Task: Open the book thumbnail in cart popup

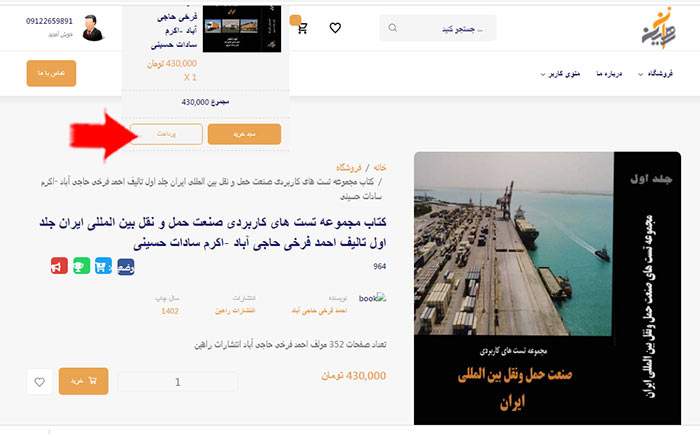Action: coord(242,29)
